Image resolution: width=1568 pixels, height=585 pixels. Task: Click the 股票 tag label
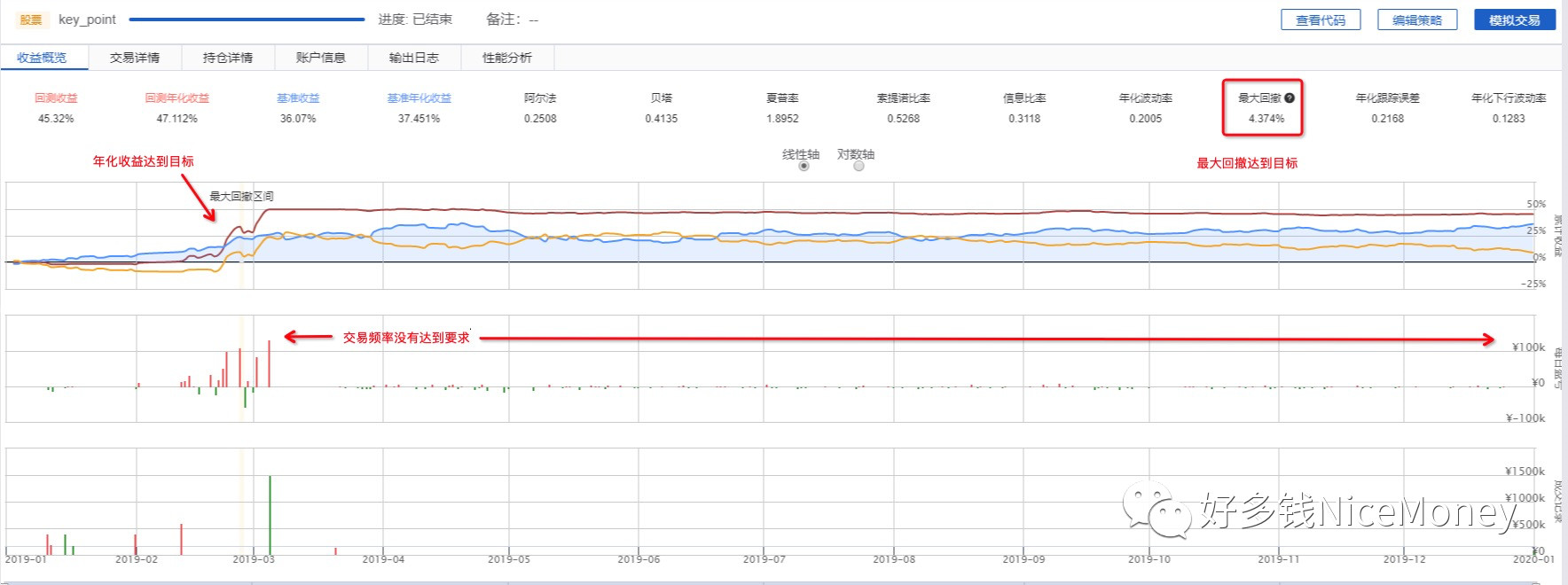coord(31,19)
